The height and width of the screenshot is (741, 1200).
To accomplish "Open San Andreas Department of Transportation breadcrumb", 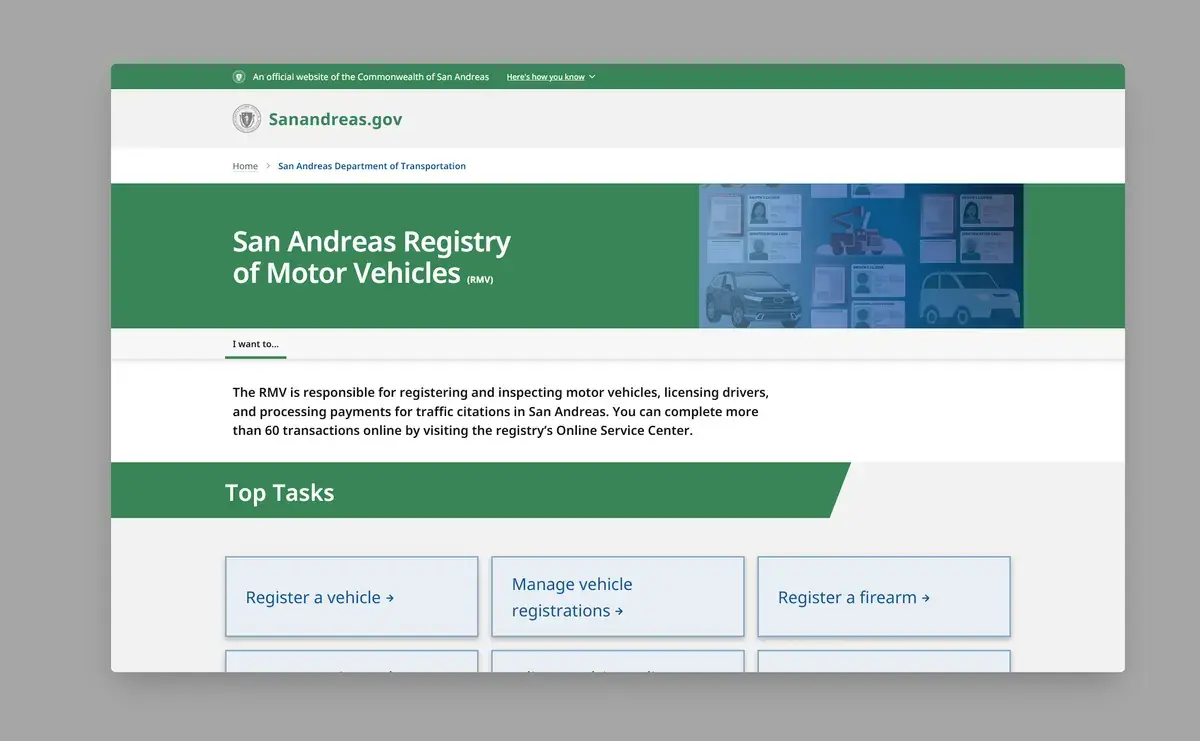I will tap(372, 166).
